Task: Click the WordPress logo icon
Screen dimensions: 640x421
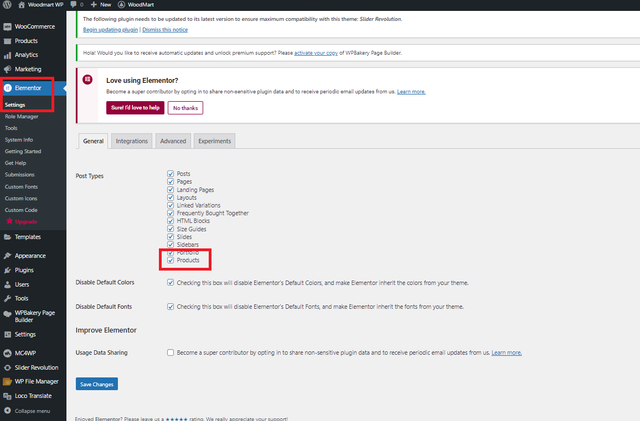Action: coord(7,4)
